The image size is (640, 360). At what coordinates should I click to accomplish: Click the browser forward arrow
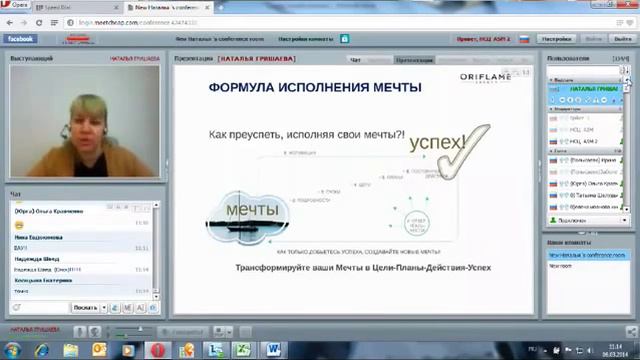[24, 23]
